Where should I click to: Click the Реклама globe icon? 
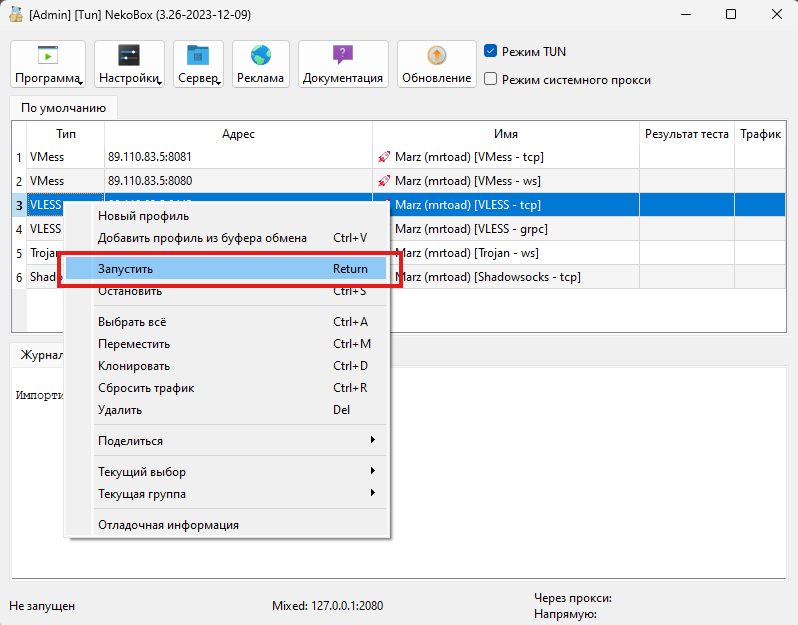click(x=261, y=56)
